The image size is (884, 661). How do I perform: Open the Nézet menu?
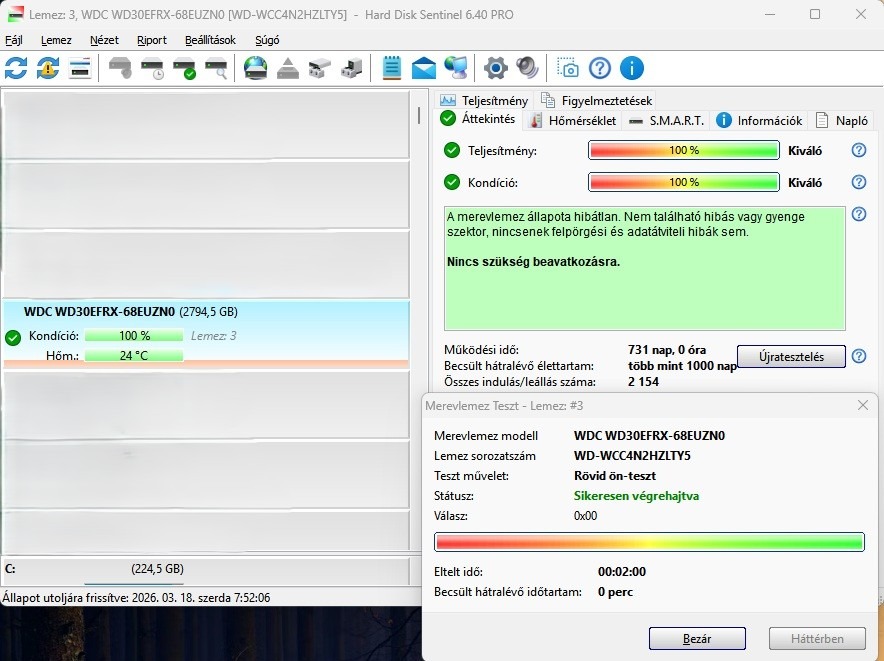(104, 40)
